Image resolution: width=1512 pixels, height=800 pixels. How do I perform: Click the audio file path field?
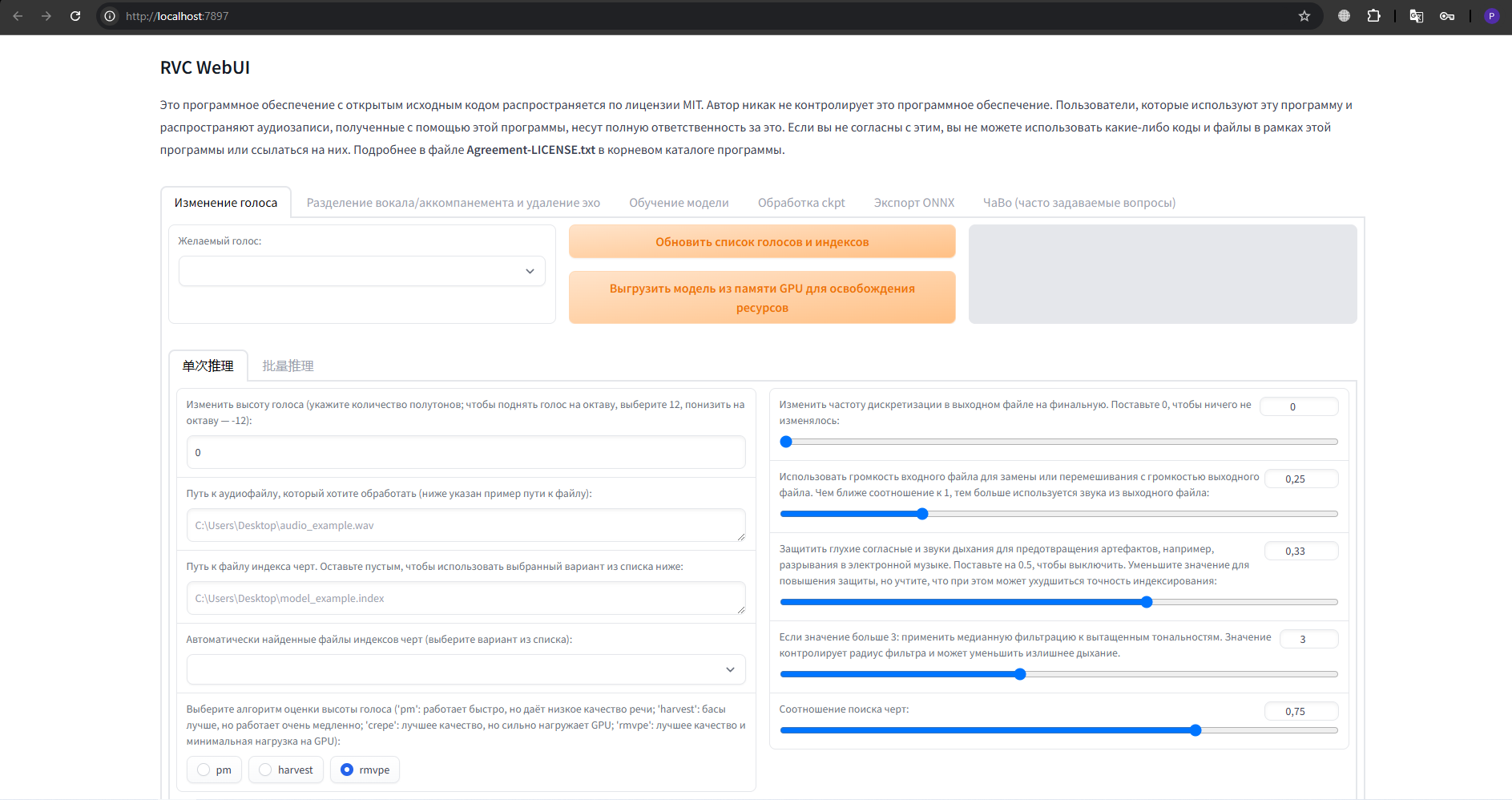[466, 525]
